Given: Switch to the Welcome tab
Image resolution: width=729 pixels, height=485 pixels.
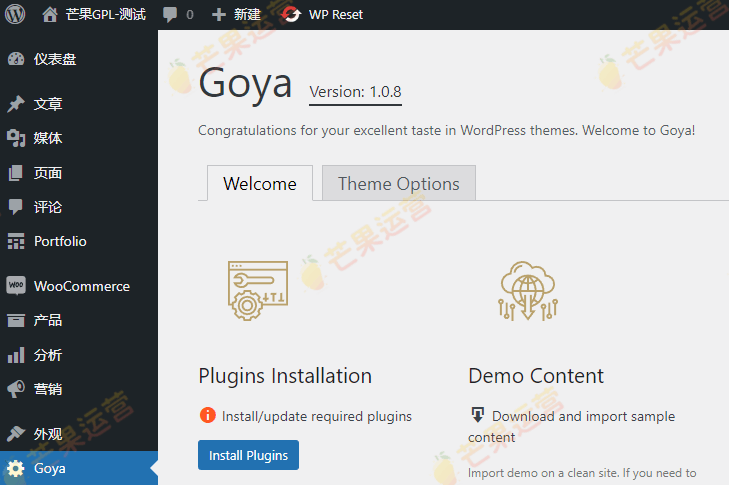Looking at the screenshot, I should point(260,183).
